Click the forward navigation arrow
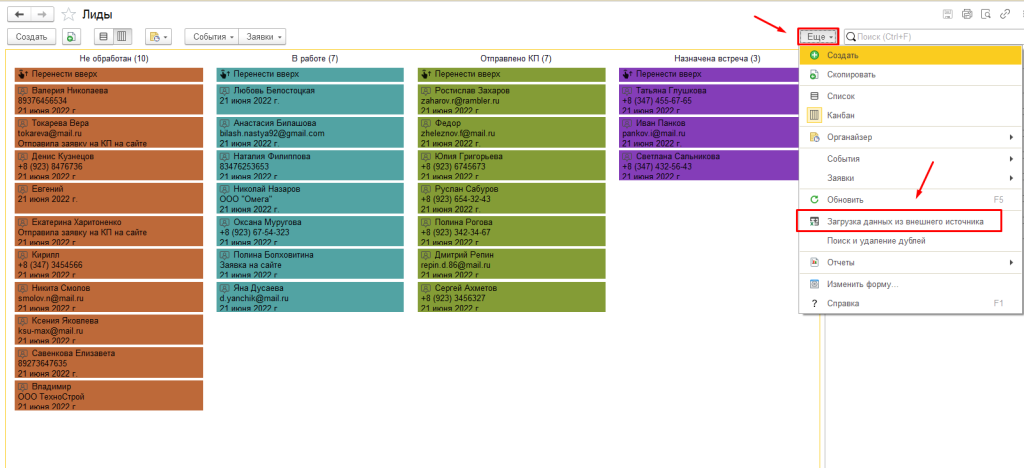The image size is (1024, 468). 43,14
